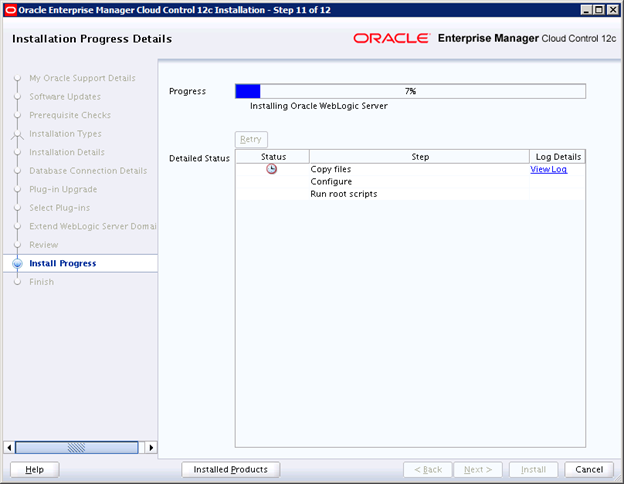Screen dimensions: 624x484
Task: Select the Select Plug-ins step
Action: tap(60, 208)
